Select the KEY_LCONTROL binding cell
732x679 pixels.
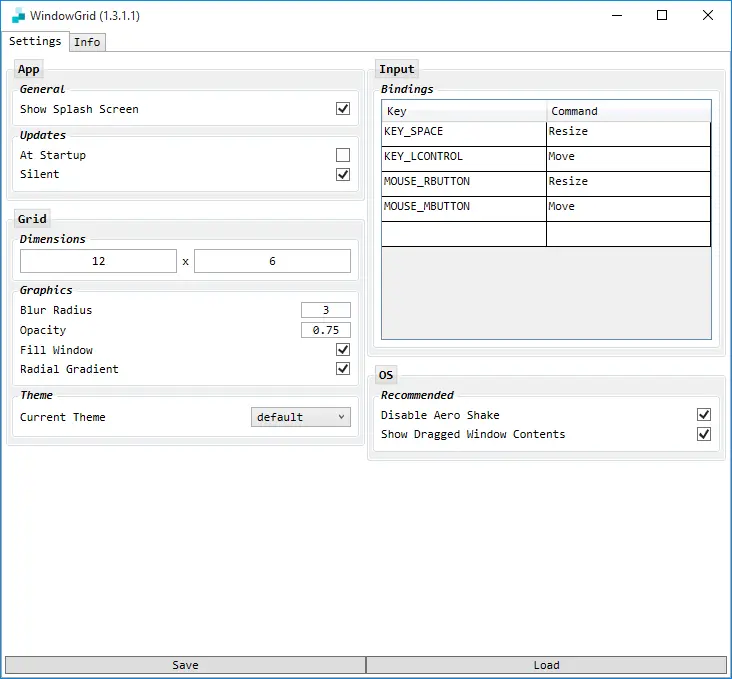464,159
